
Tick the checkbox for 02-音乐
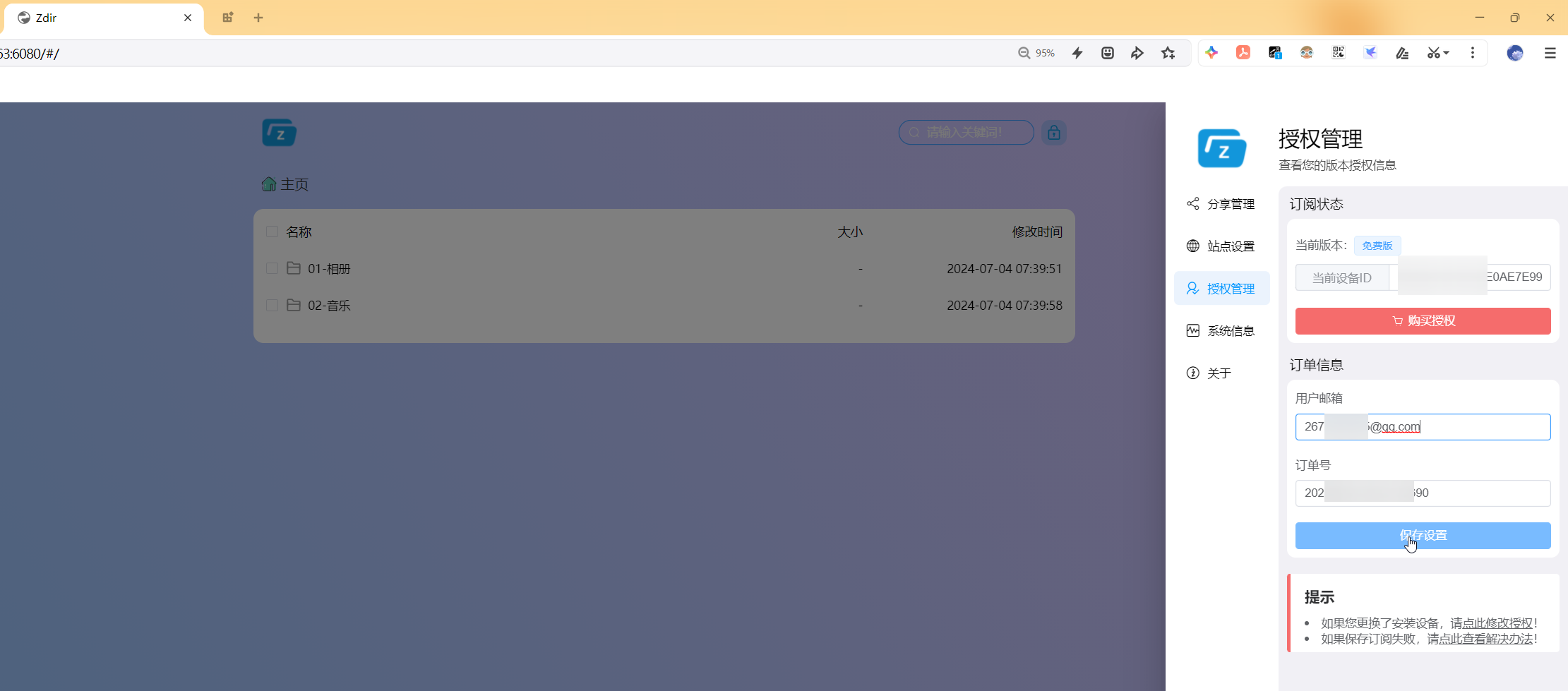click(272, 305)
